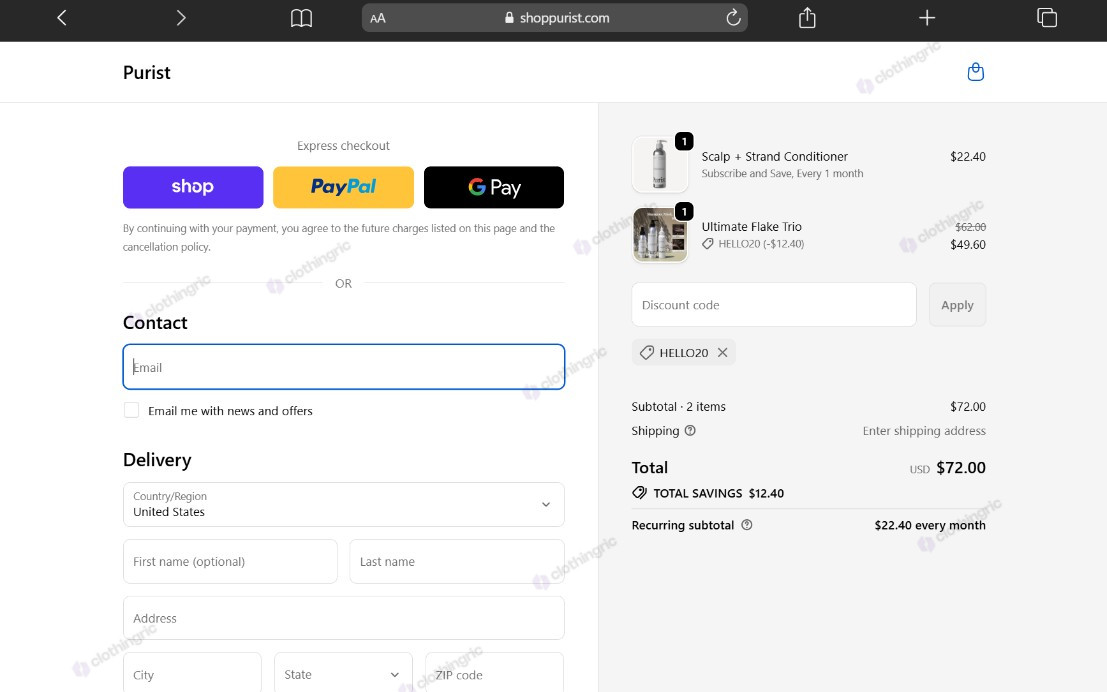Screen dimensions: 1107x692
Task: Open a new tab with the plus icon
Action: pyautogui.click(x=927, y=18)
